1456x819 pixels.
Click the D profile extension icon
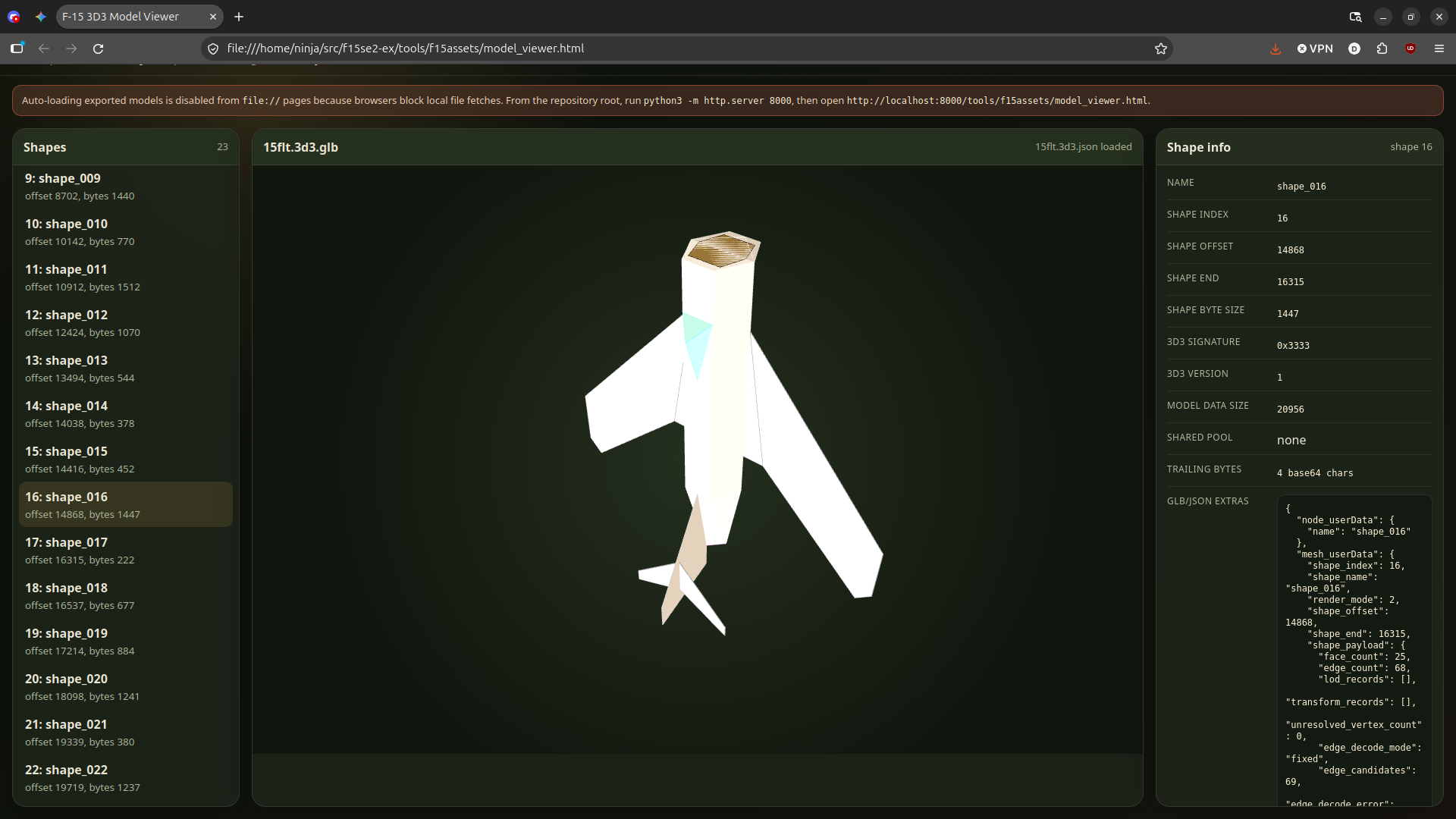click(x=1354, y=49)
